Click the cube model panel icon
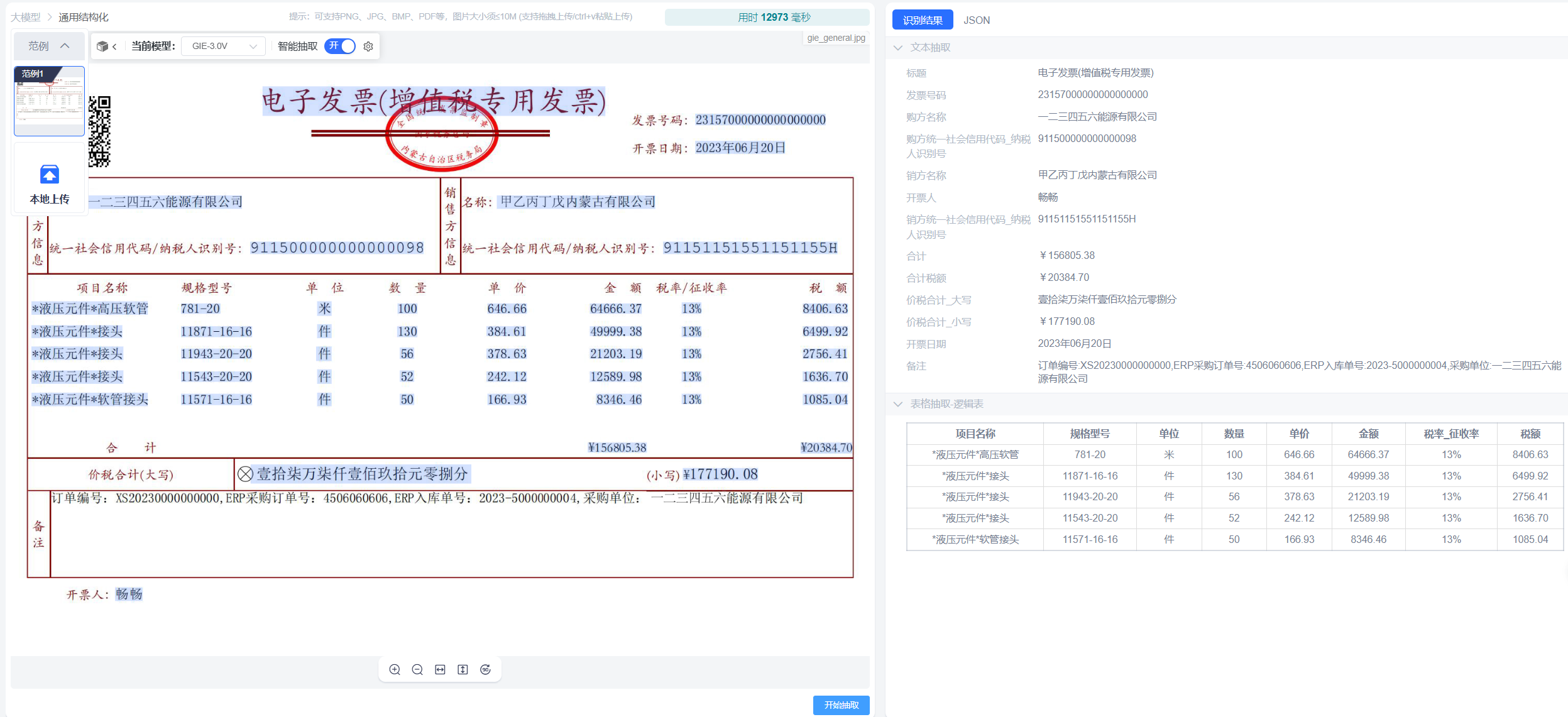Image resolution: width=1568 pixels, height=717 pixels. pyautogui.click(x=102, y=47)
